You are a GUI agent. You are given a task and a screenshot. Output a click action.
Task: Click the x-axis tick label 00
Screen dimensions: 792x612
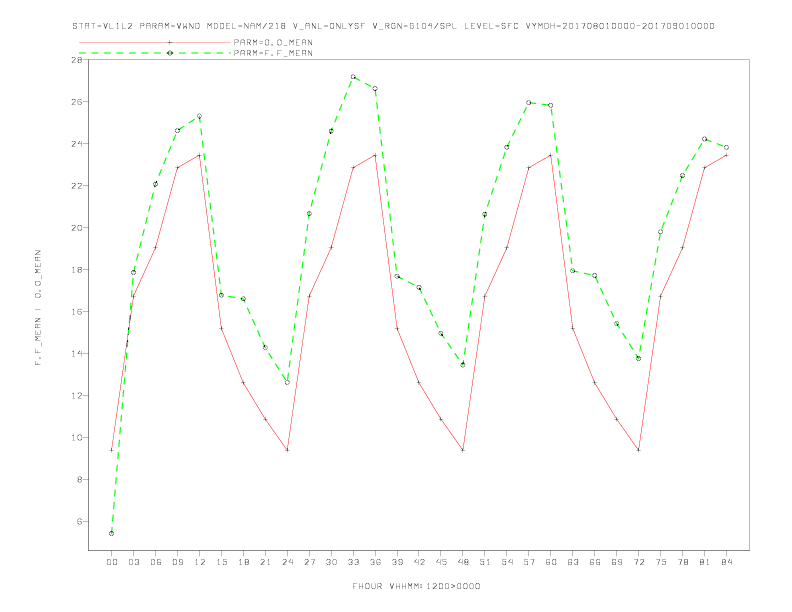point(112,562)
